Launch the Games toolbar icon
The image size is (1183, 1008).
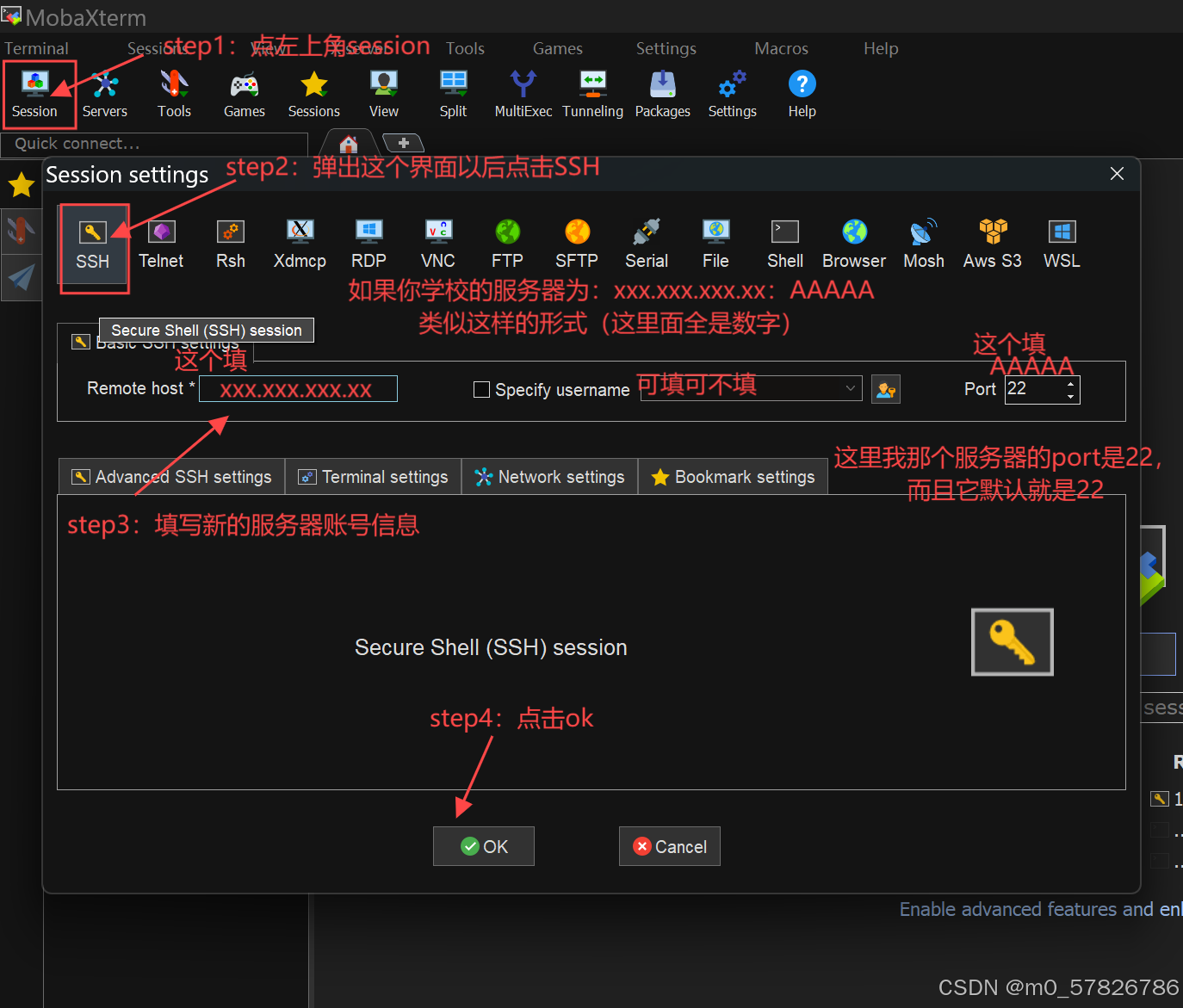tap(245, 95)
